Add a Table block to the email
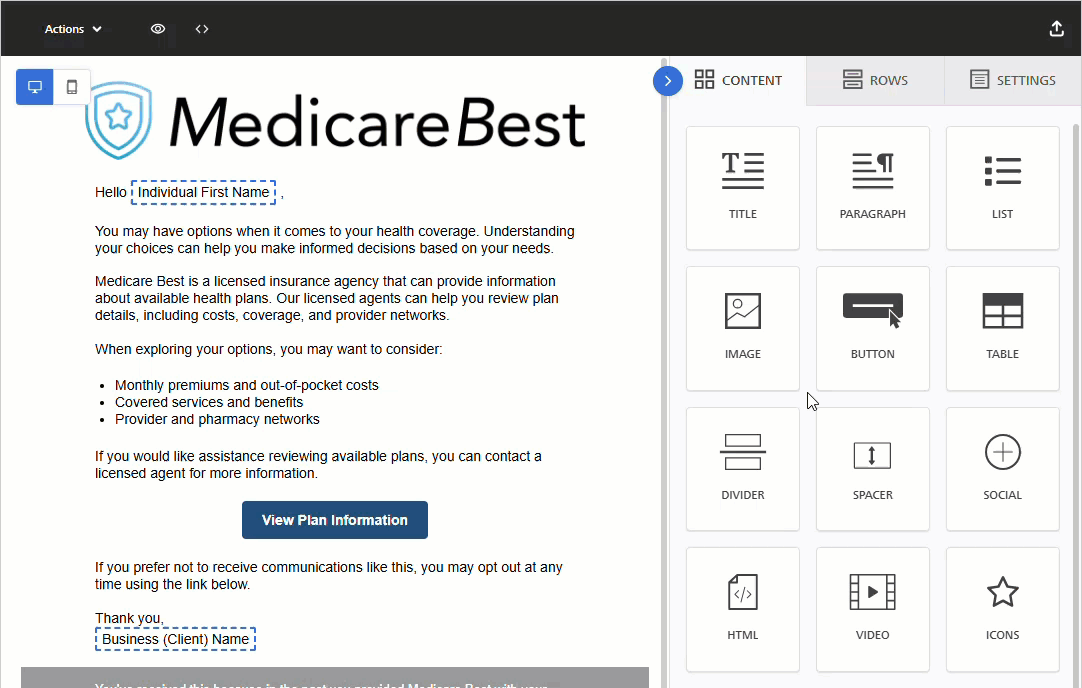1082x688 pixels. point(1002,328)
